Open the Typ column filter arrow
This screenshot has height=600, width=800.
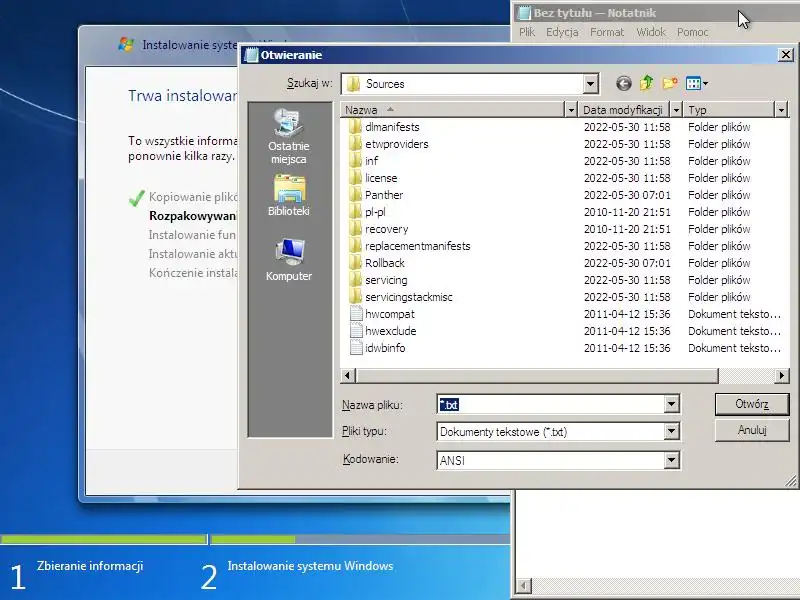coord(781,110)
